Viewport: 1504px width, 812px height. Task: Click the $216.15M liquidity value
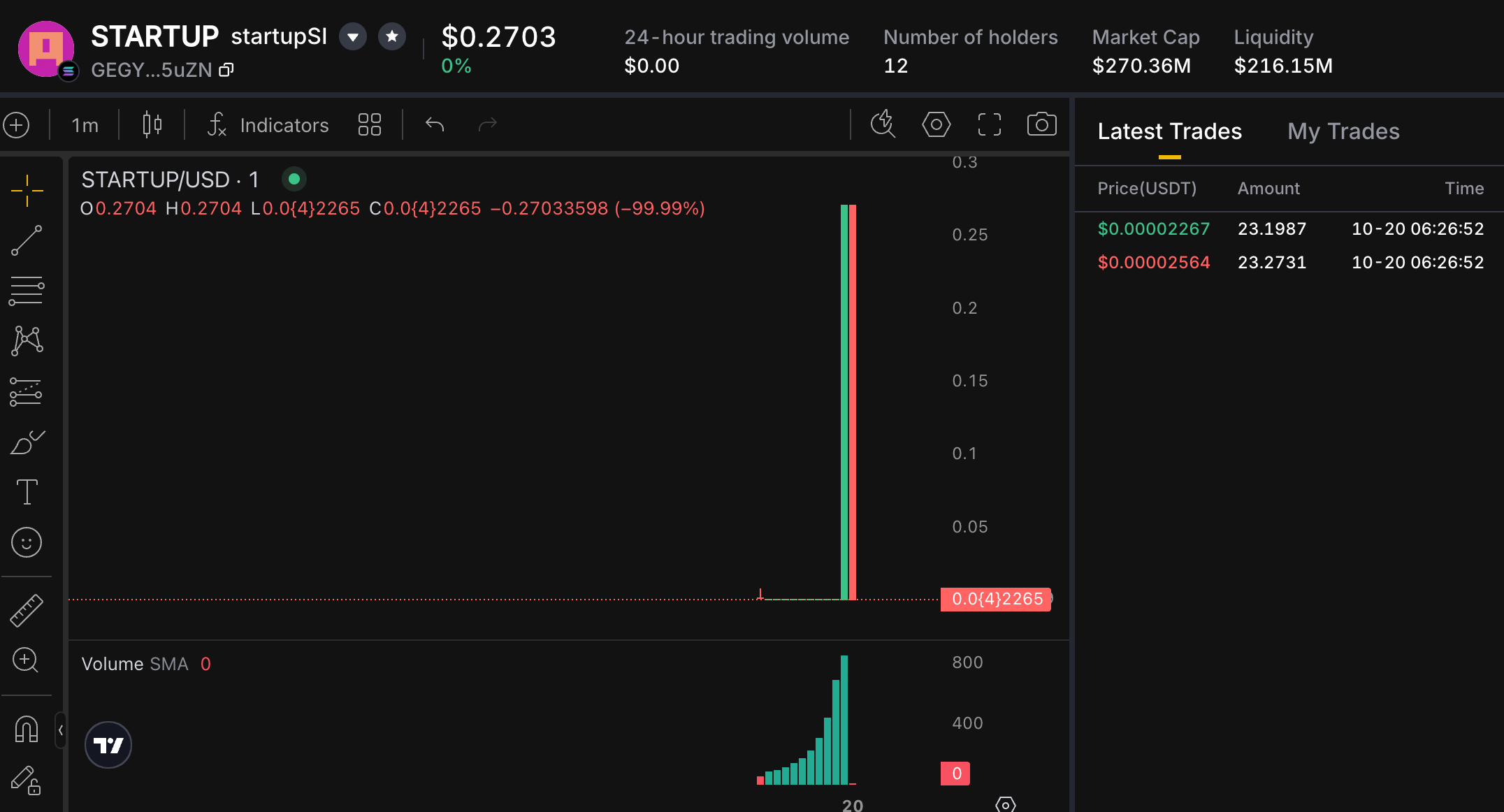tap(1283, 66)
